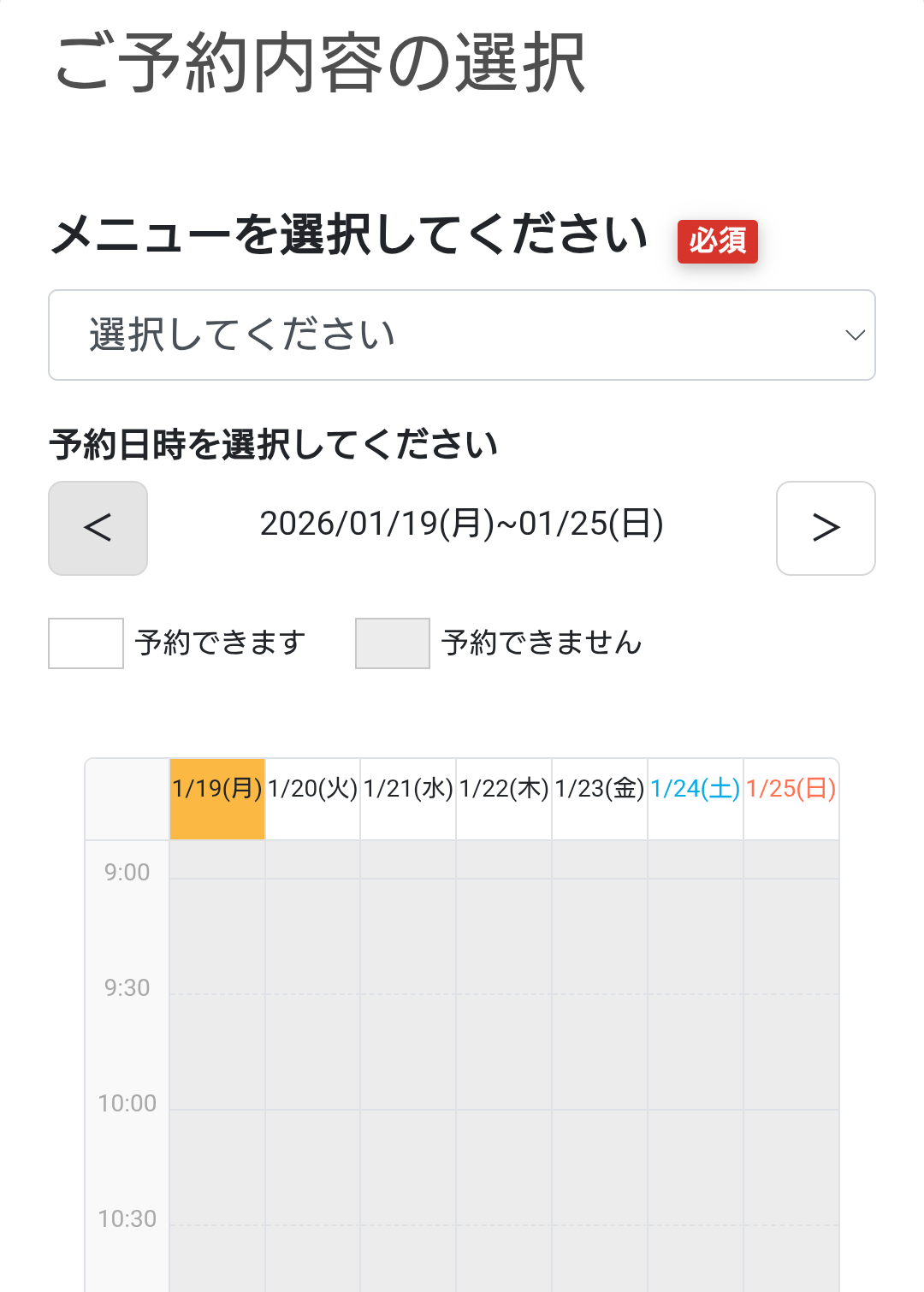Image resolution: width=924 pixels, height=1292 pixels.
Task: Click the 必須 required badge
Action: [x=718, y=243]
